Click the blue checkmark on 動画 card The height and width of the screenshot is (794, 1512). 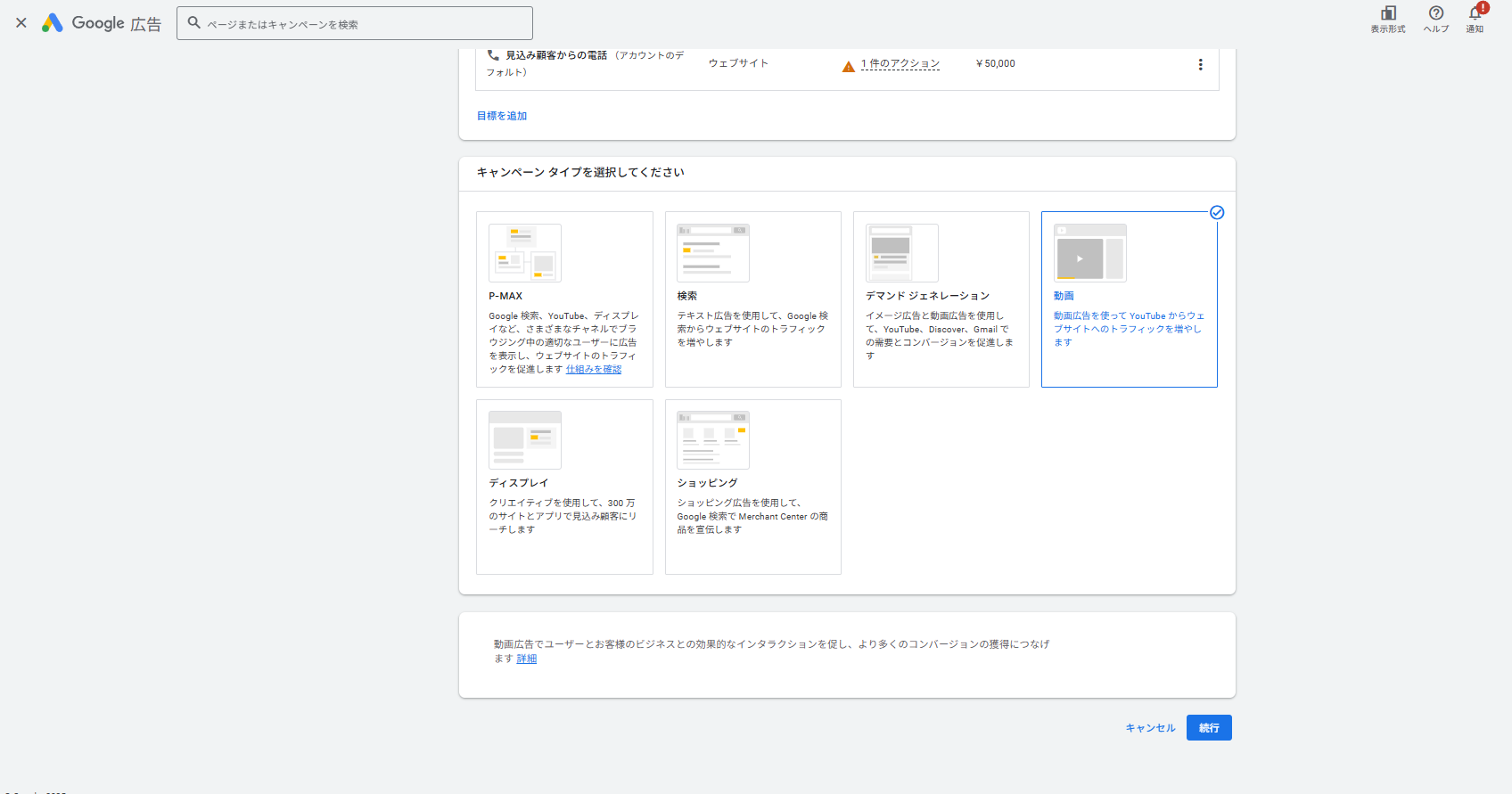[x=1217, y=212]
